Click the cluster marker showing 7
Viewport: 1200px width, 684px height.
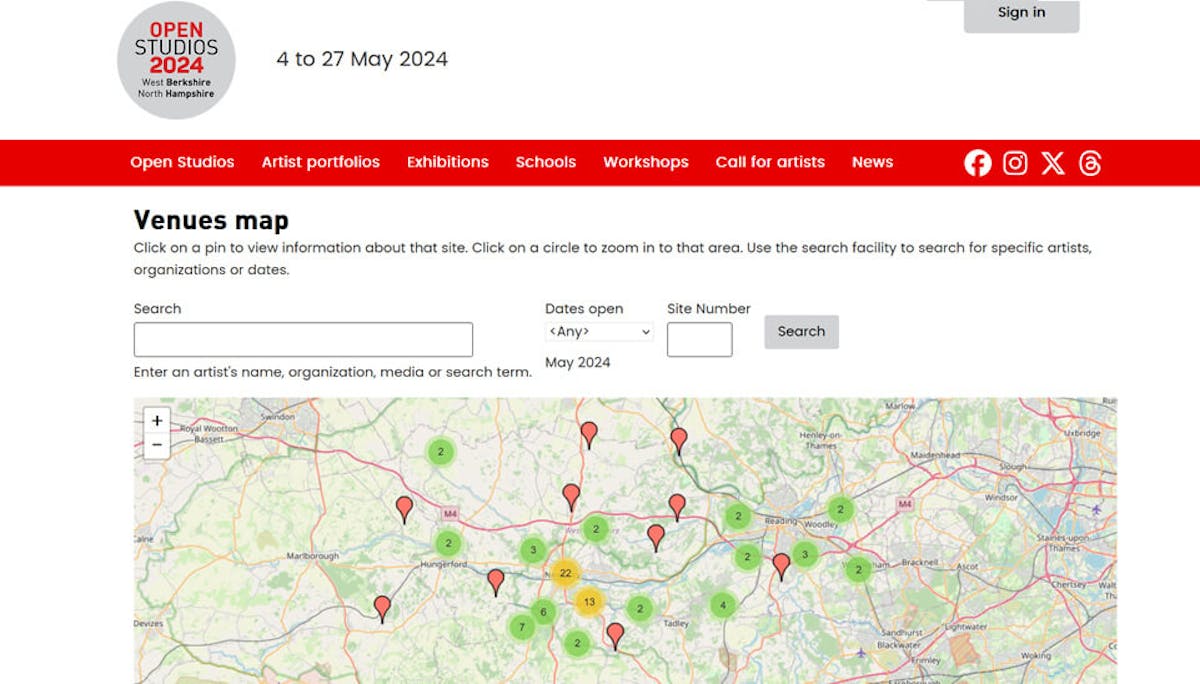click(x=521, y=627)
